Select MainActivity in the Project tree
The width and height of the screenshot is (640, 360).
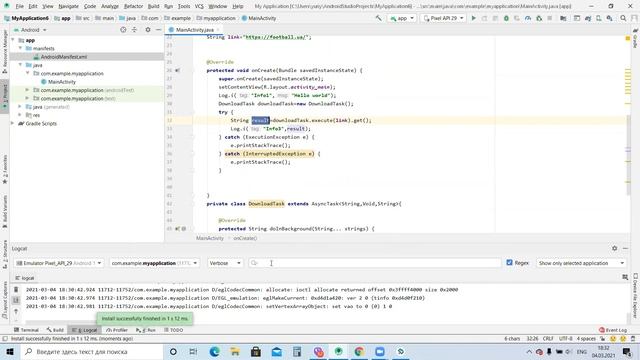[x=62, y=82]
